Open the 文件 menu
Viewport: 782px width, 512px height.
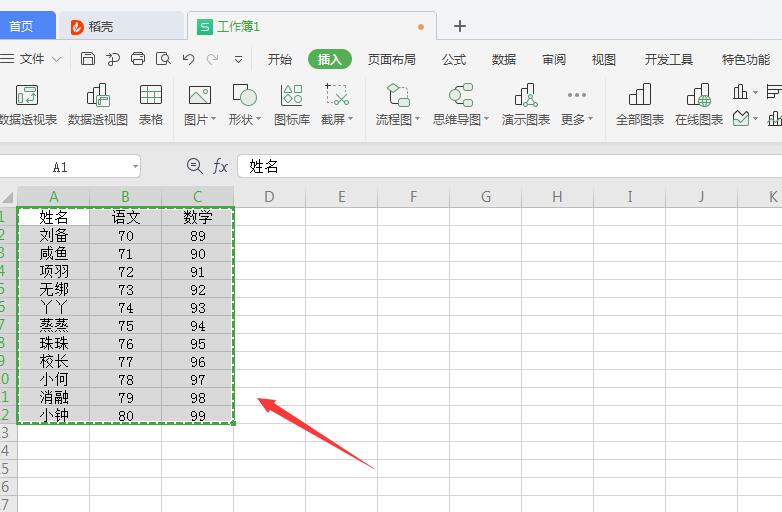pos(31,59)
